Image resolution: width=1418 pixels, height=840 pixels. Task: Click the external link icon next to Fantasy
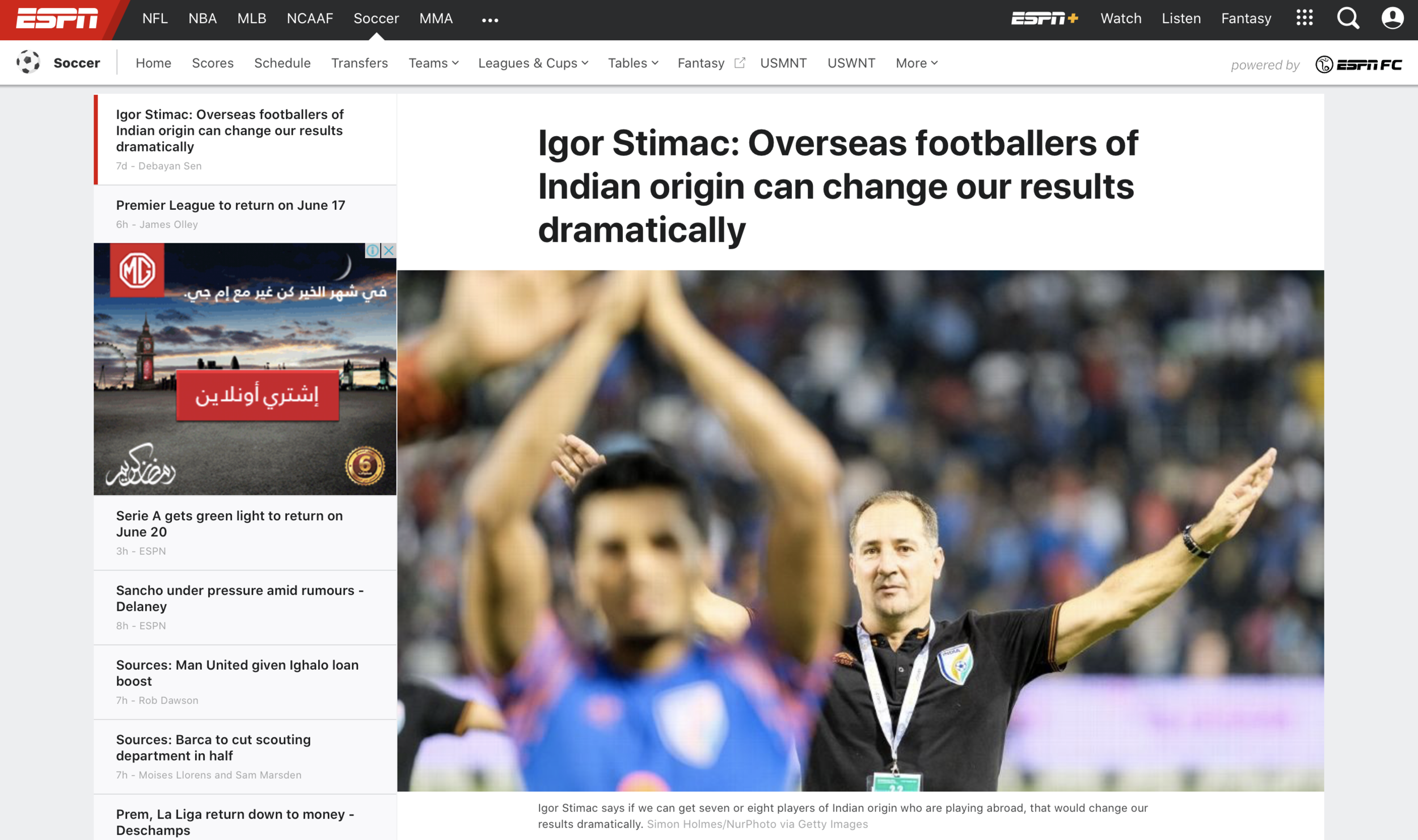[739, 62]
